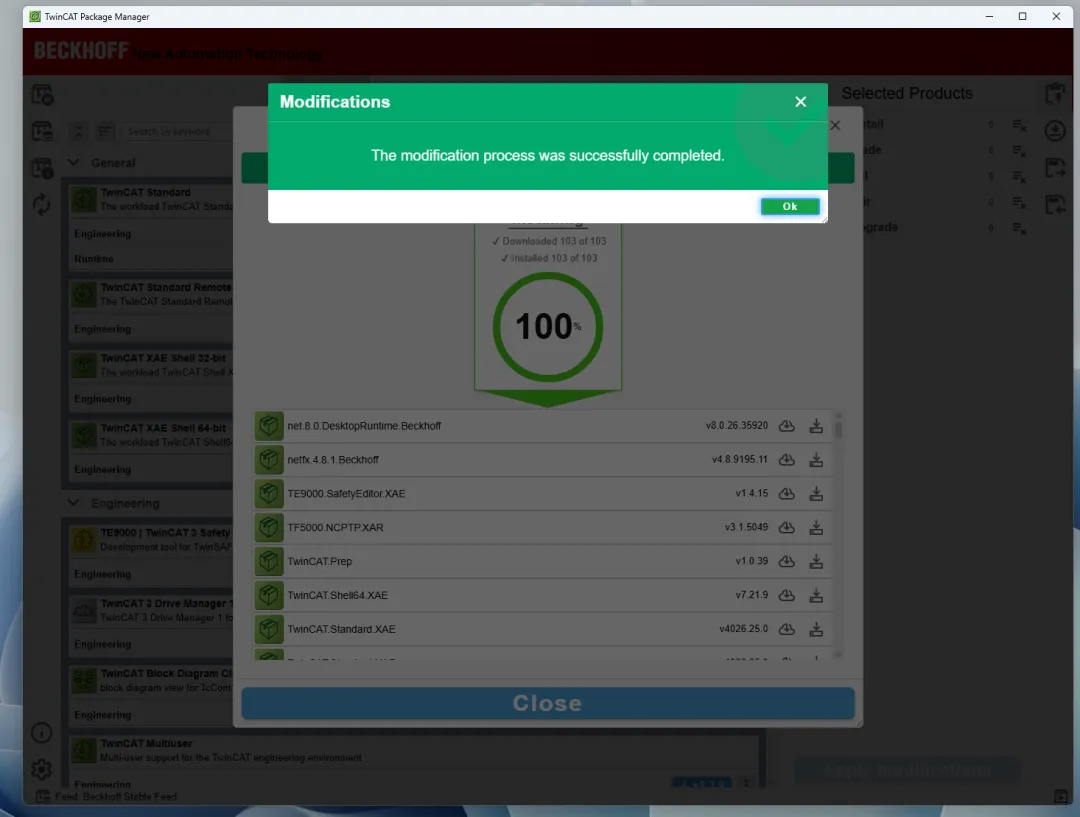Collapse the Engineering section chevron
Viewport: 1080px width, 817px height.
click(74, 503)
